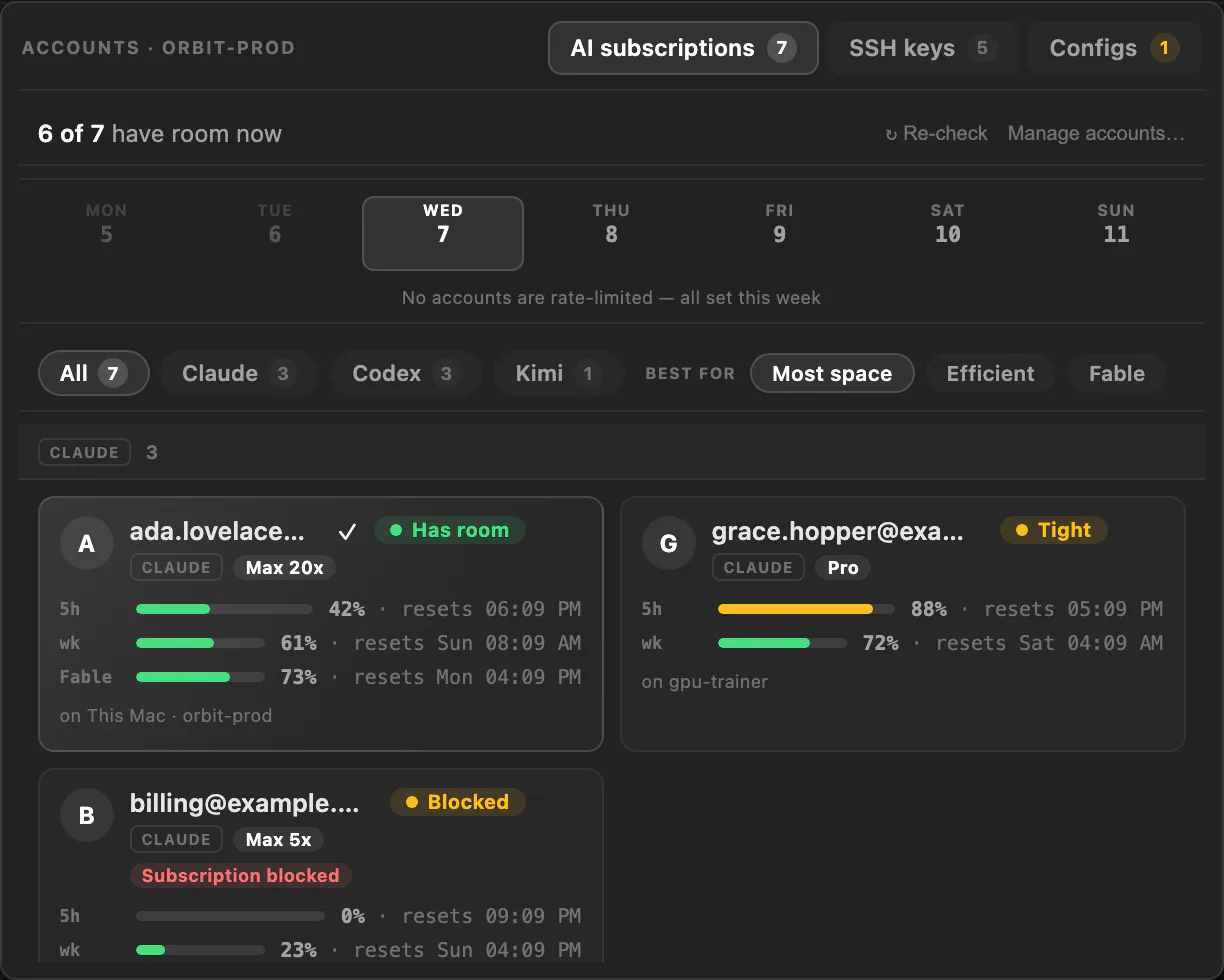Click the Pro plan badge
The height and width of the screenshot is (980, 1224).
click(x=843, y=567)
